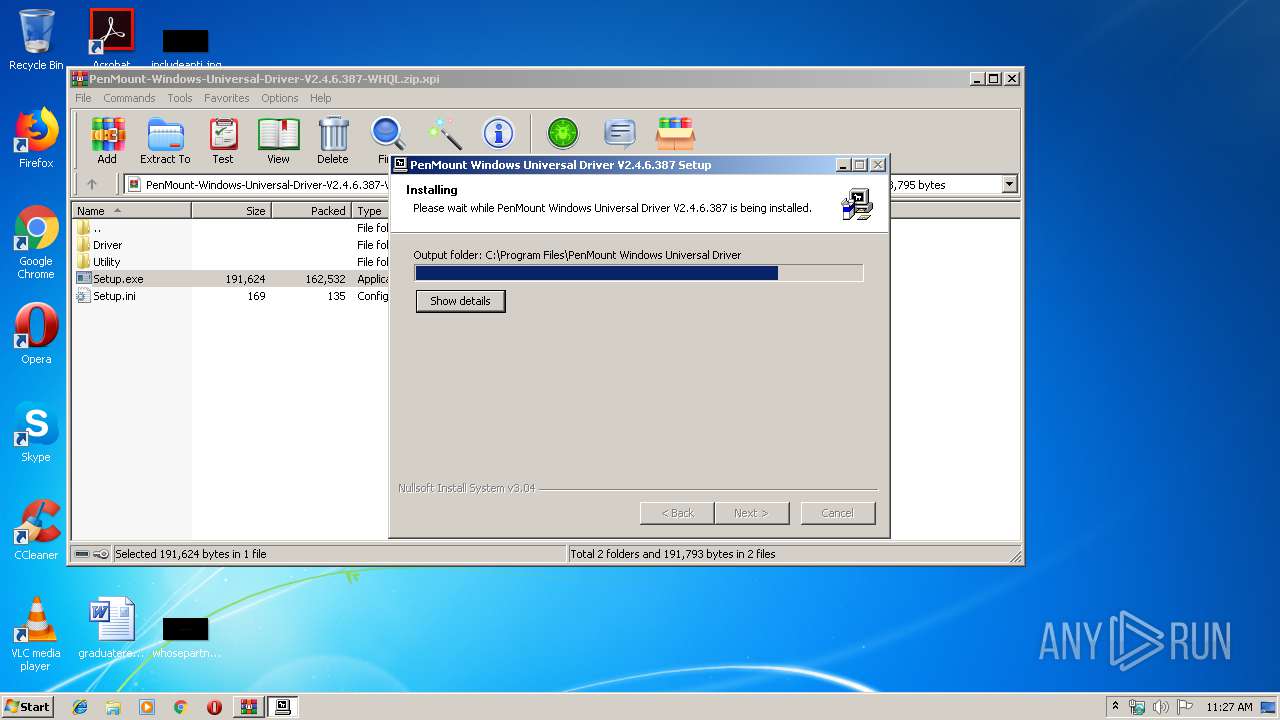Click the Opera icon in the taskbar

point(214,707)
